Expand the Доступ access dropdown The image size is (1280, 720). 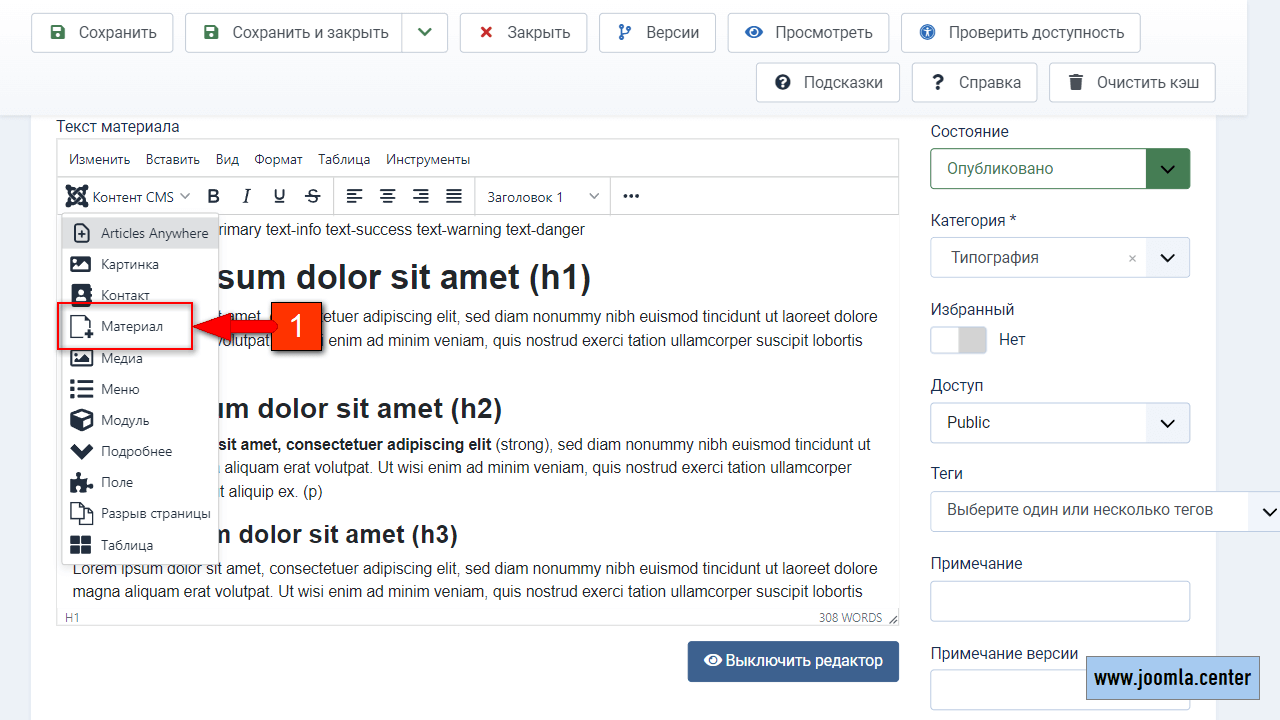pyautogui.click(x=1060, y=423)
